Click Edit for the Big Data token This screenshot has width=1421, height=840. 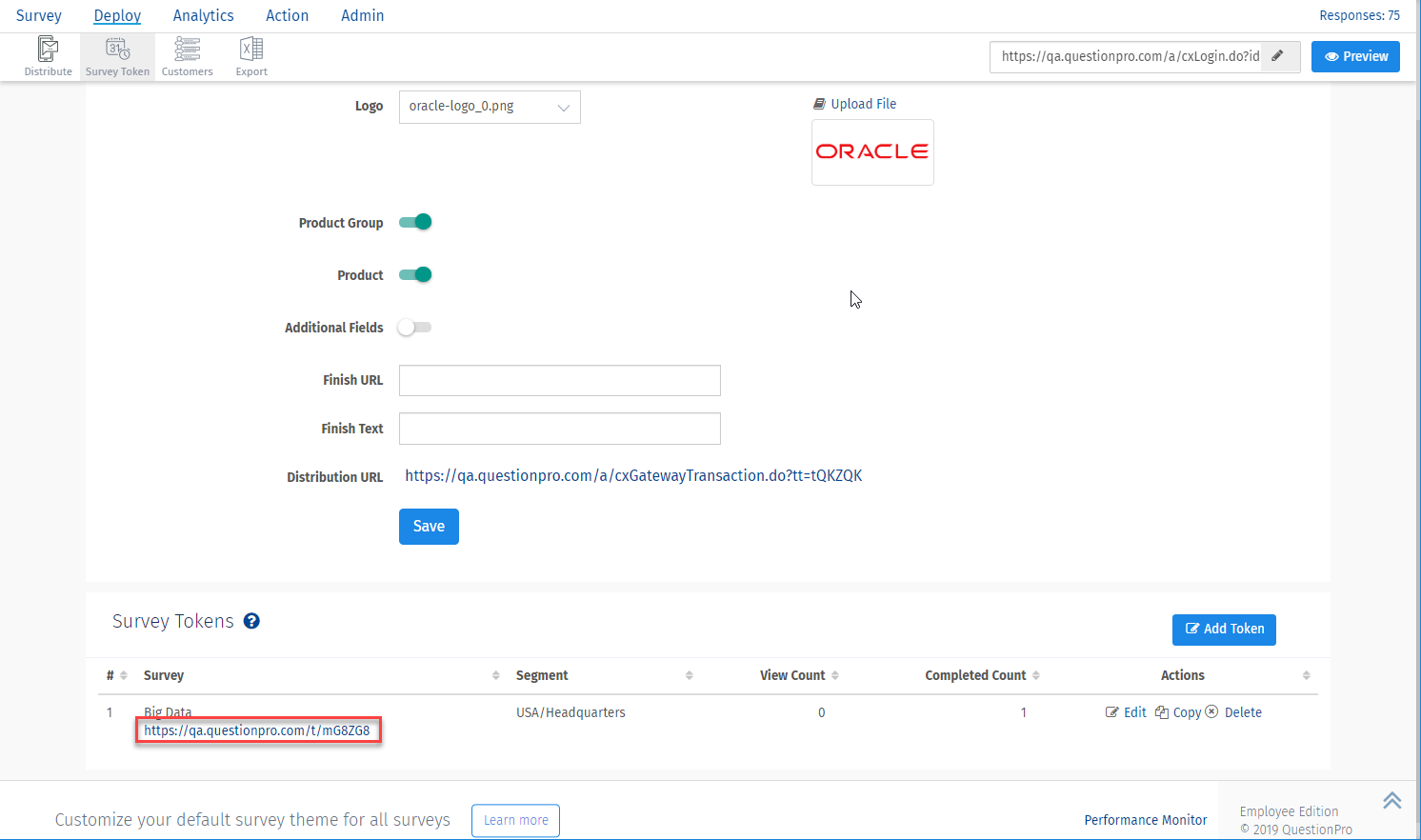click(1126, 712)
